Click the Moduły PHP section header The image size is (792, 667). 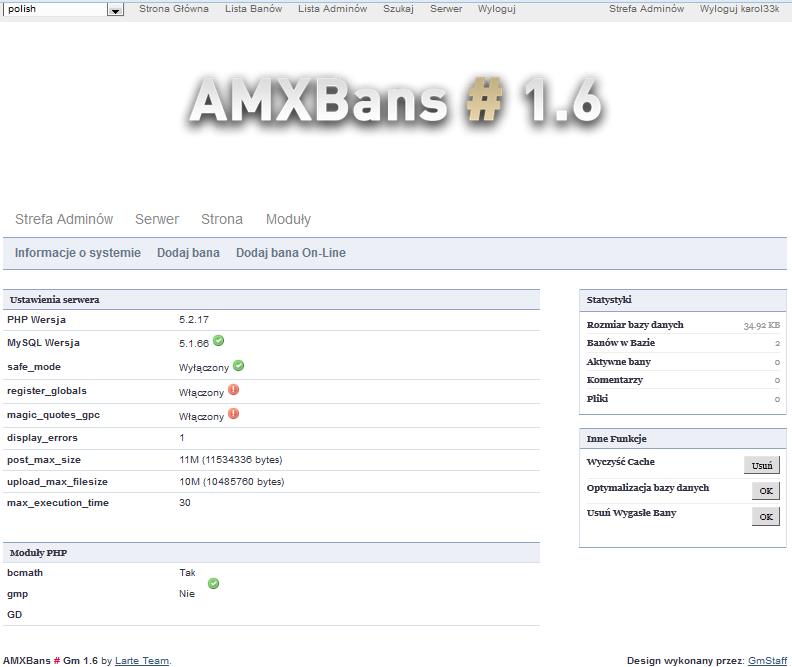pos(38,553)
